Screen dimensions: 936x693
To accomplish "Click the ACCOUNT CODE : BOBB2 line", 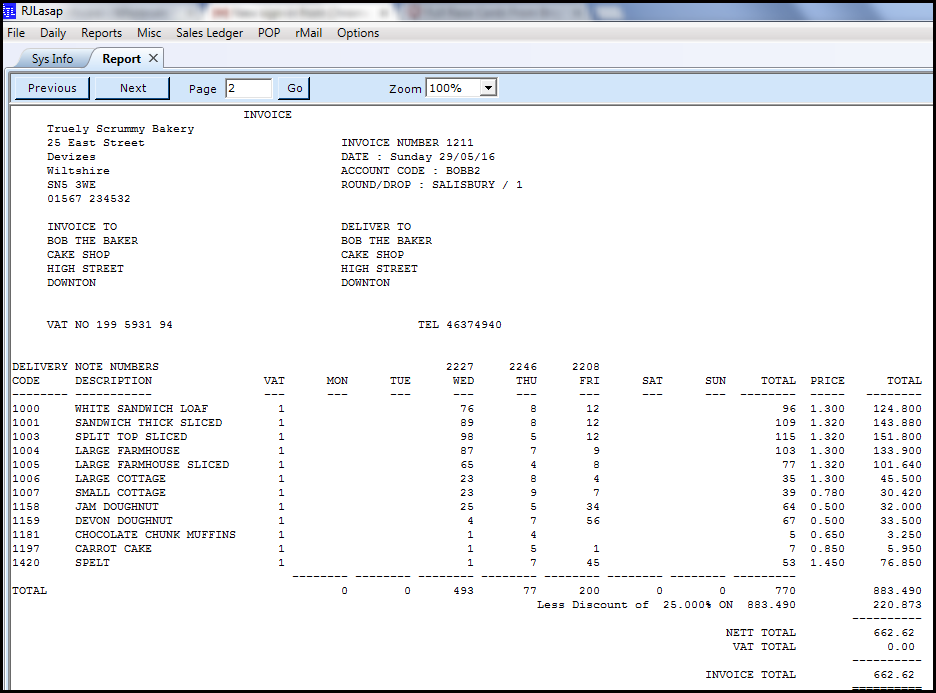I will click(x=411, y=171).
